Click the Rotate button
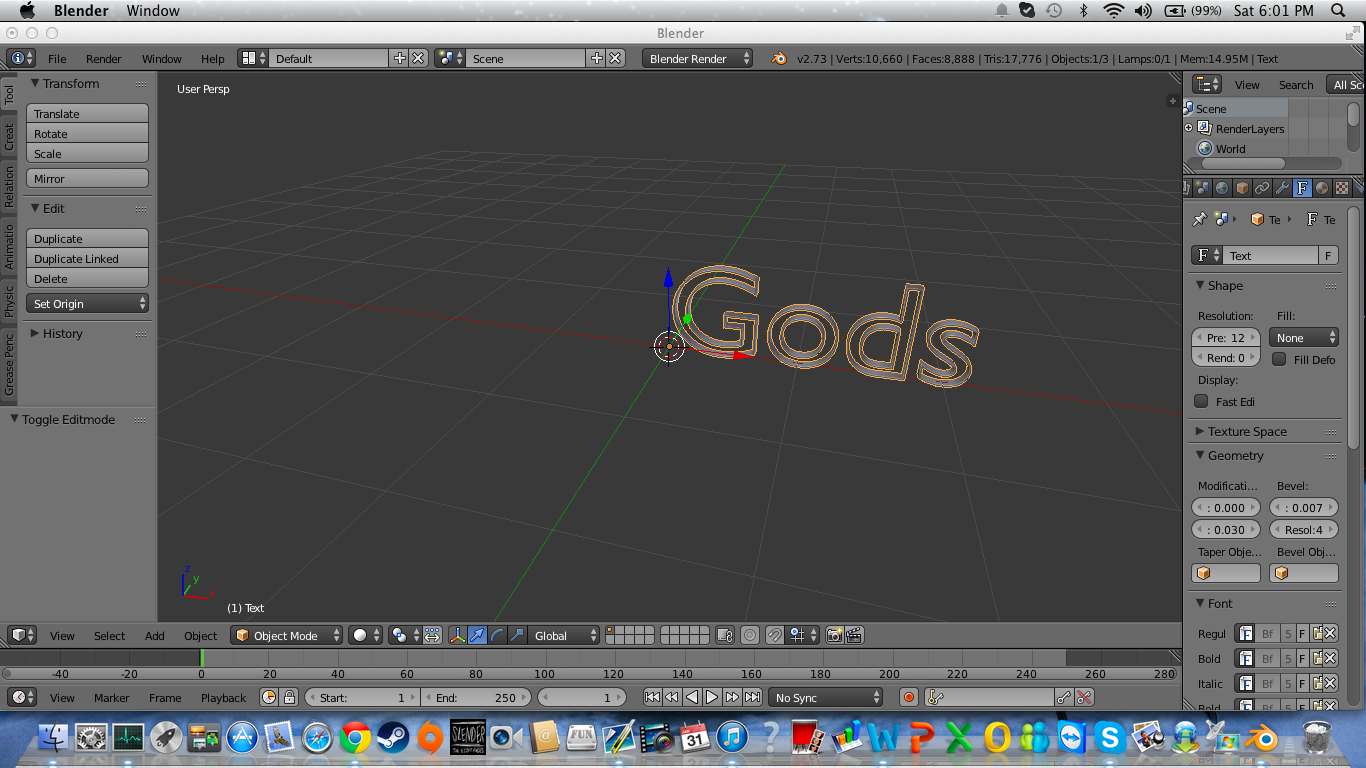1366x768 pixels. click(x=87, y=133)
